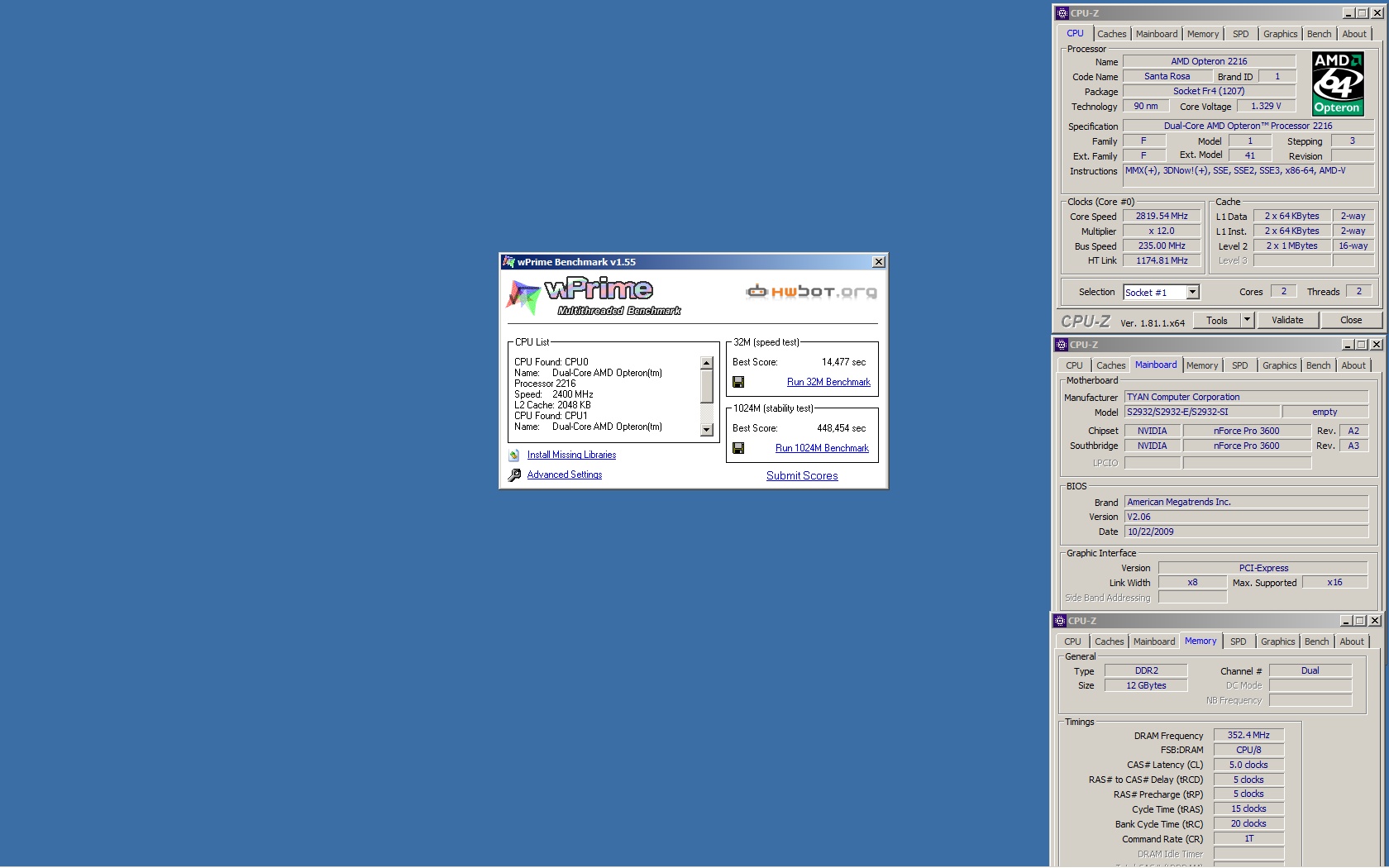Click the Close button in top CPU-Z

pos(1351,320)
